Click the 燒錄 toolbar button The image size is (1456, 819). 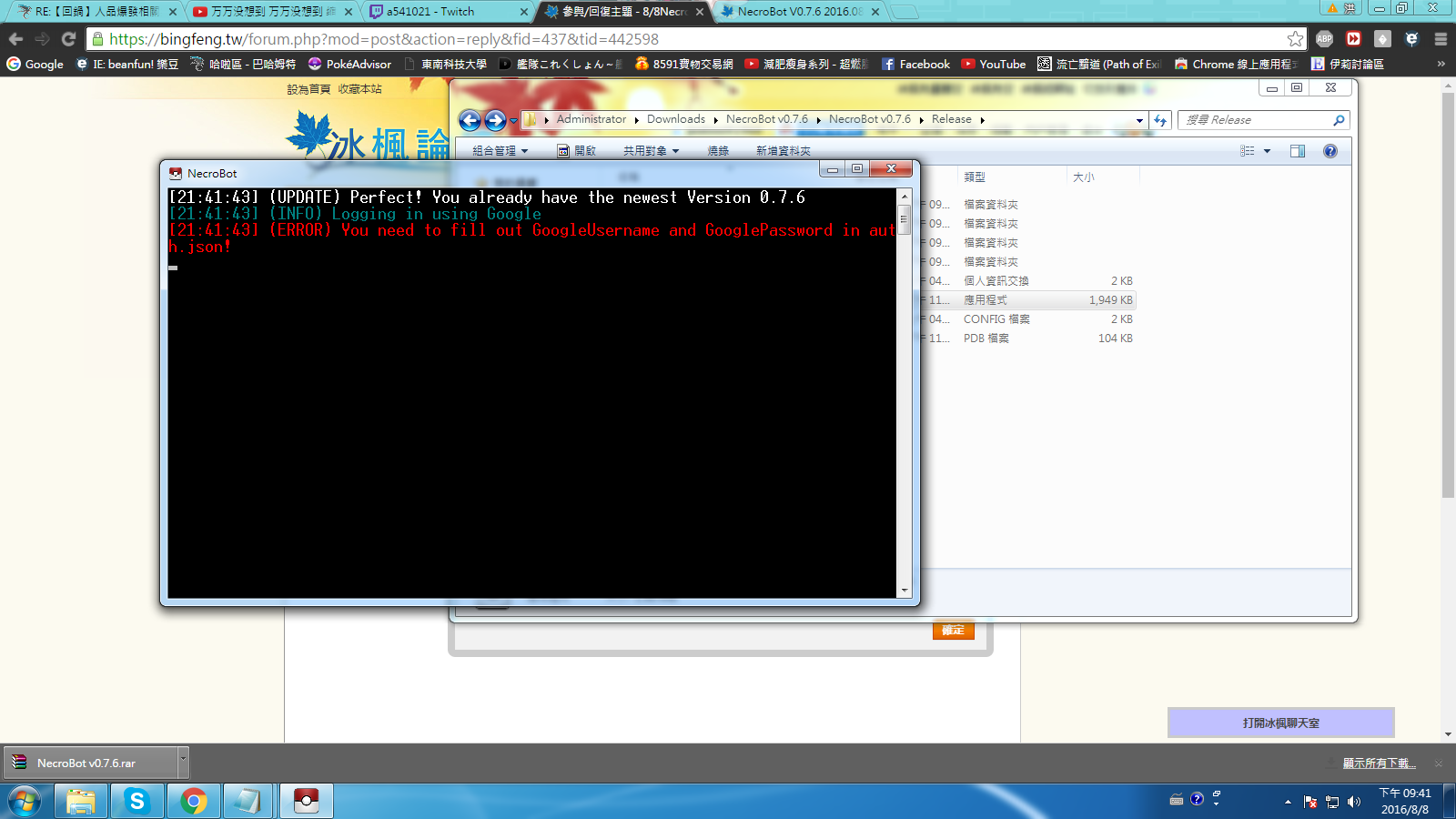tap(718, 151)
